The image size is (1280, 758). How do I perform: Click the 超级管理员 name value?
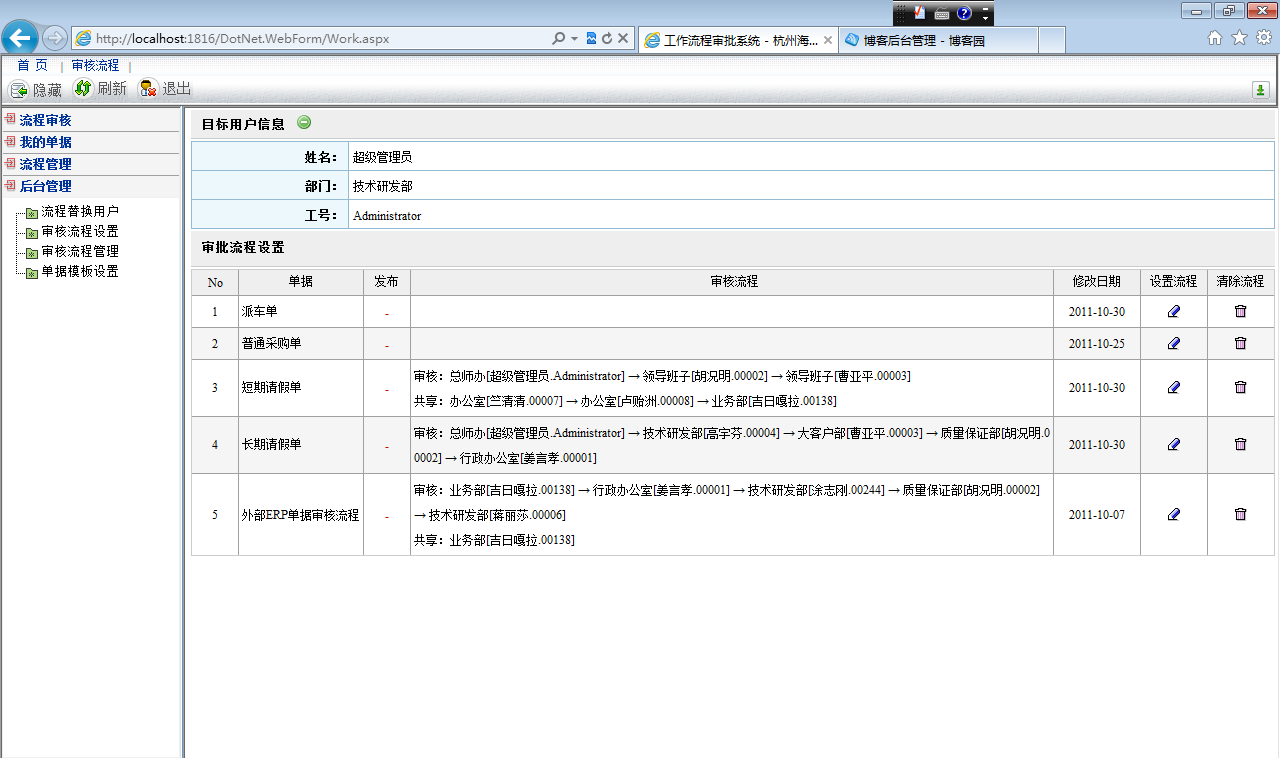(x=382, y=157)
